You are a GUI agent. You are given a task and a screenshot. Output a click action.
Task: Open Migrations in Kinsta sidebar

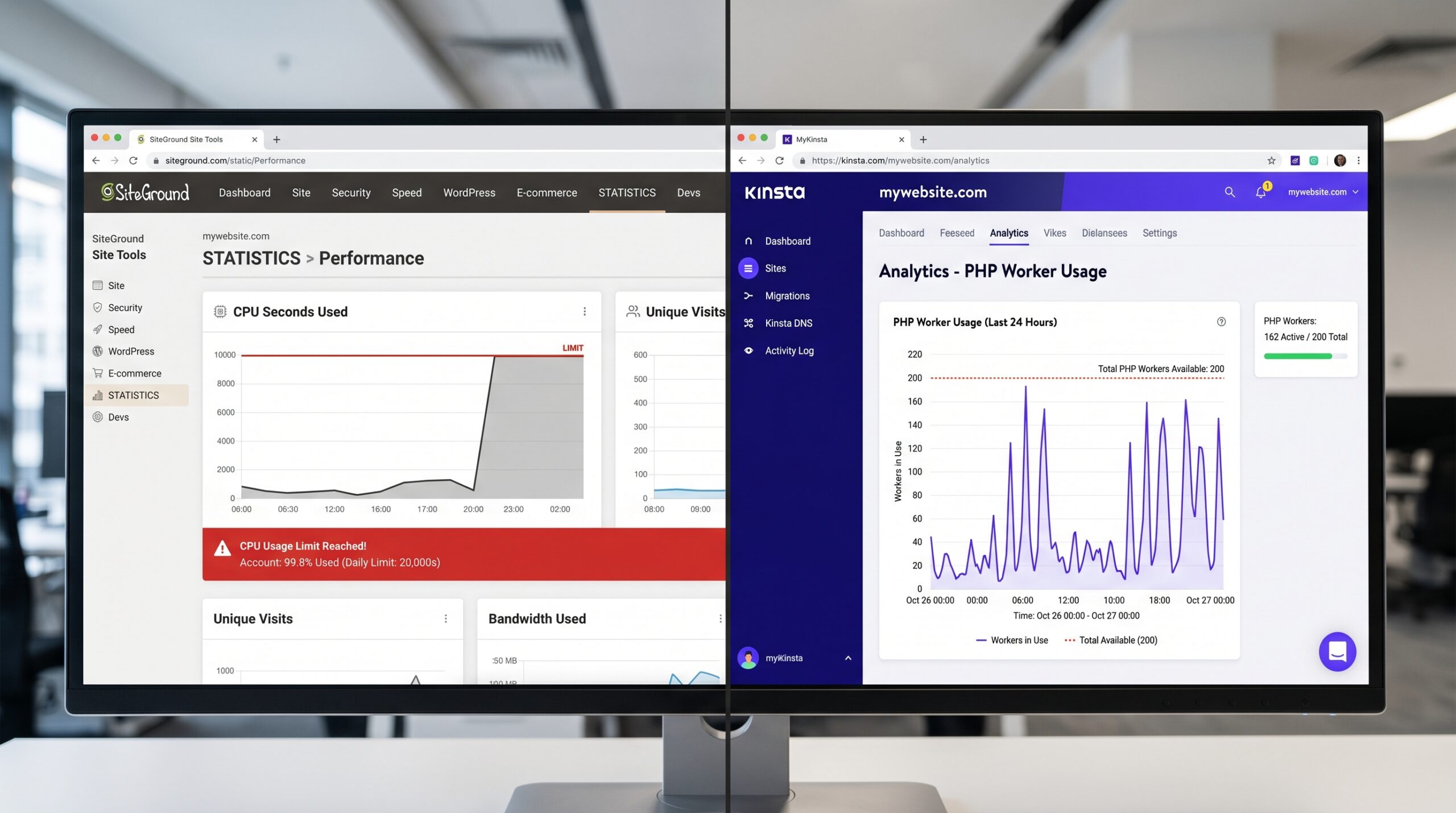(x=788, y=296)
